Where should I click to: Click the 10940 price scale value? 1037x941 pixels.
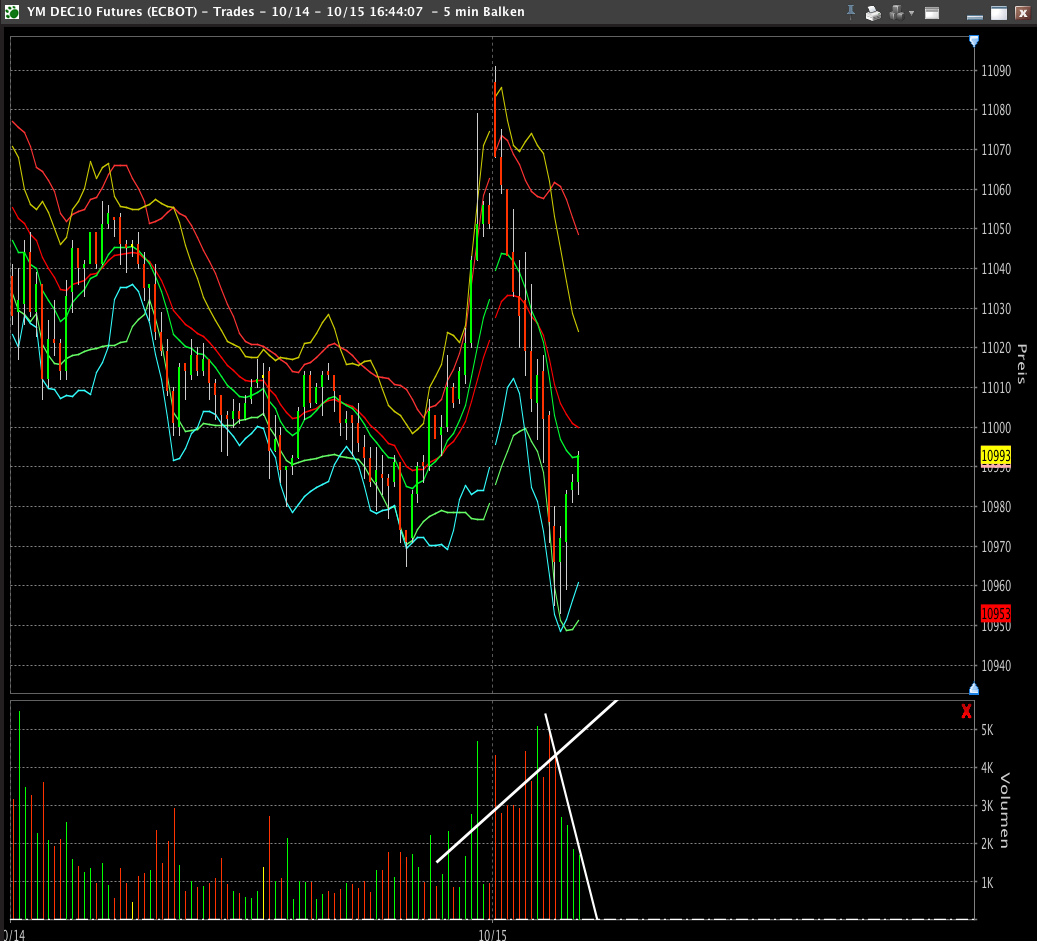pyautogui.click(x=996, y=665)
